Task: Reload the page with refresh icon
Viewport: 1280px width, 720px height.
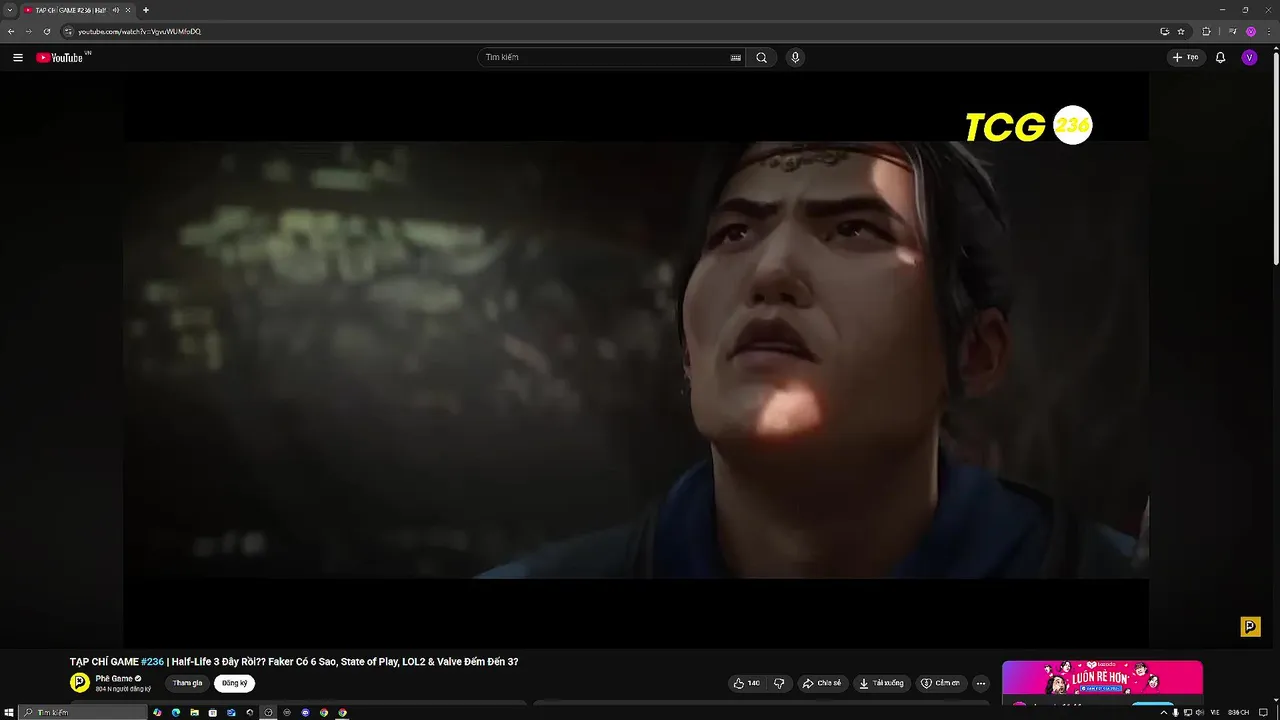Action: coord(46,31)
